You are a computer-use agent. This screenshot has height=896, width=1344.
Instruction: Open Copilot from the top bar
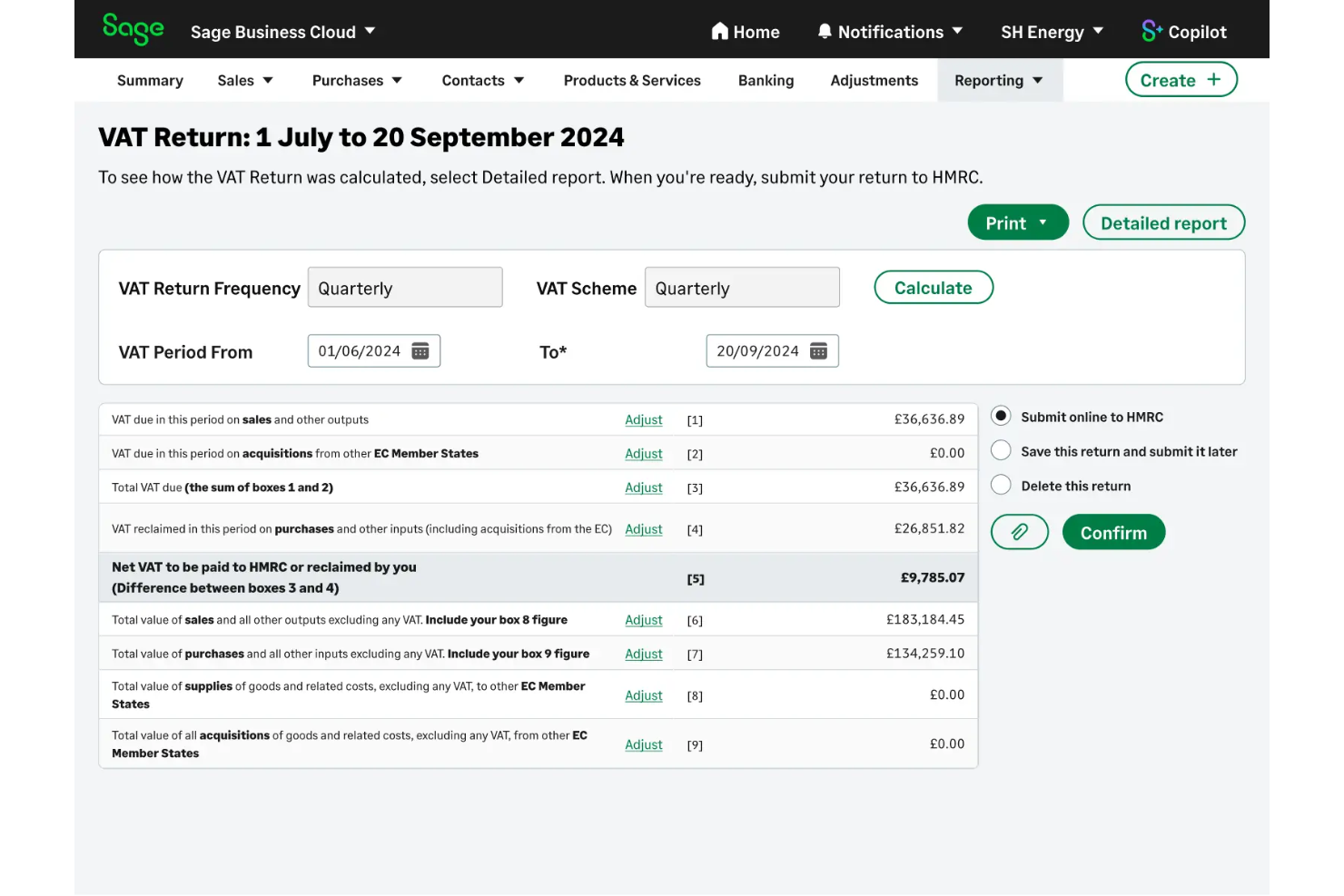coord(1184,32)
